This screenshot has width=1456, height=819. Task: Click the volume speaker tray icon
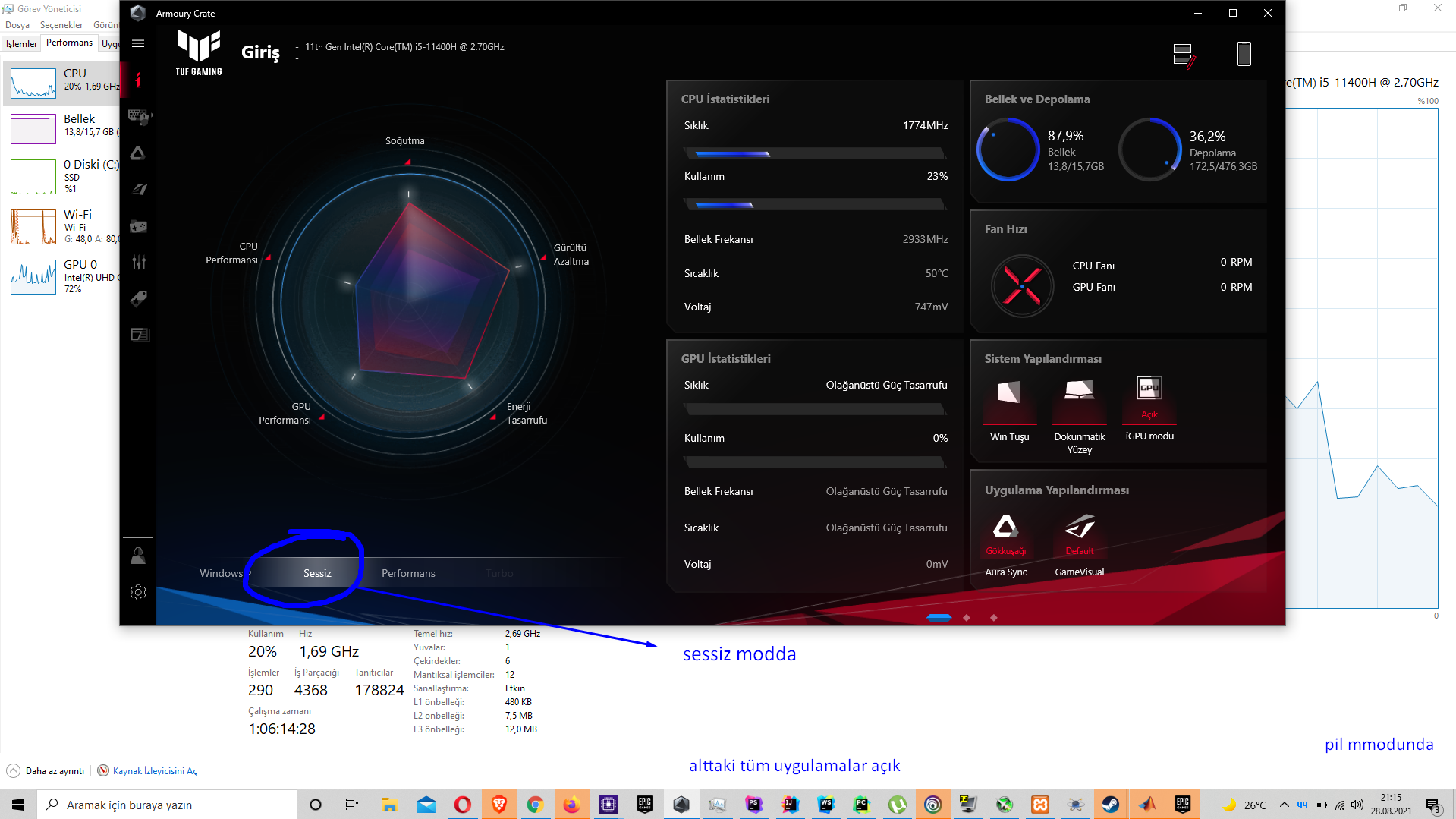[x=1357, y=805]
